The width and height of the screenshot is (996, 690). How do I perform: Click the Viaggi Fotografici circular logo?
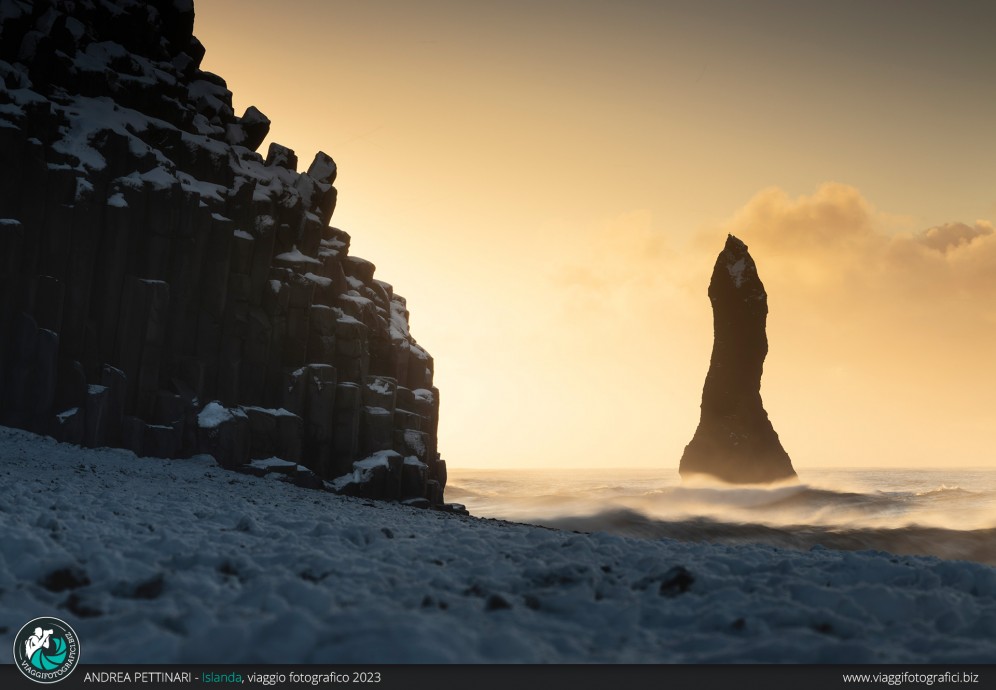click(x=46, y=649)
